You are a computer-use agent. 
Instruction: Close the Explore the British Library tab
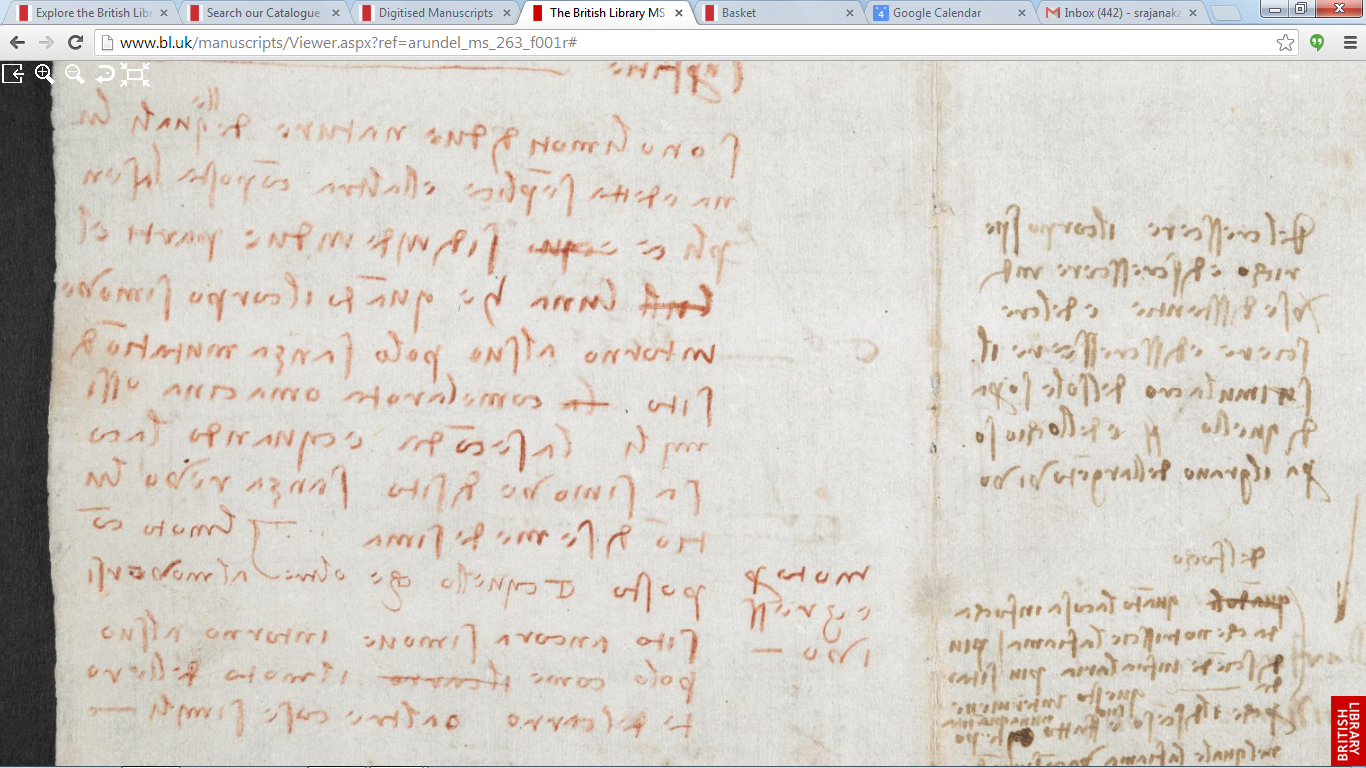(164, 13)
